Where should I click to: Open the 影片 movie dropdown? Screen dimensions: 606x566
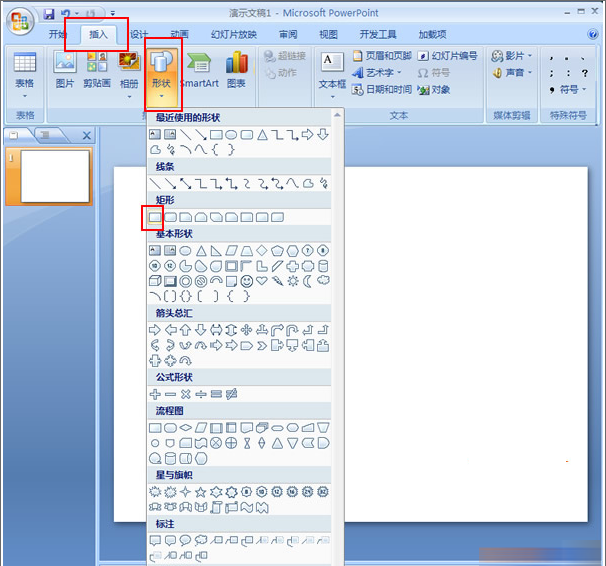(512, 56)
